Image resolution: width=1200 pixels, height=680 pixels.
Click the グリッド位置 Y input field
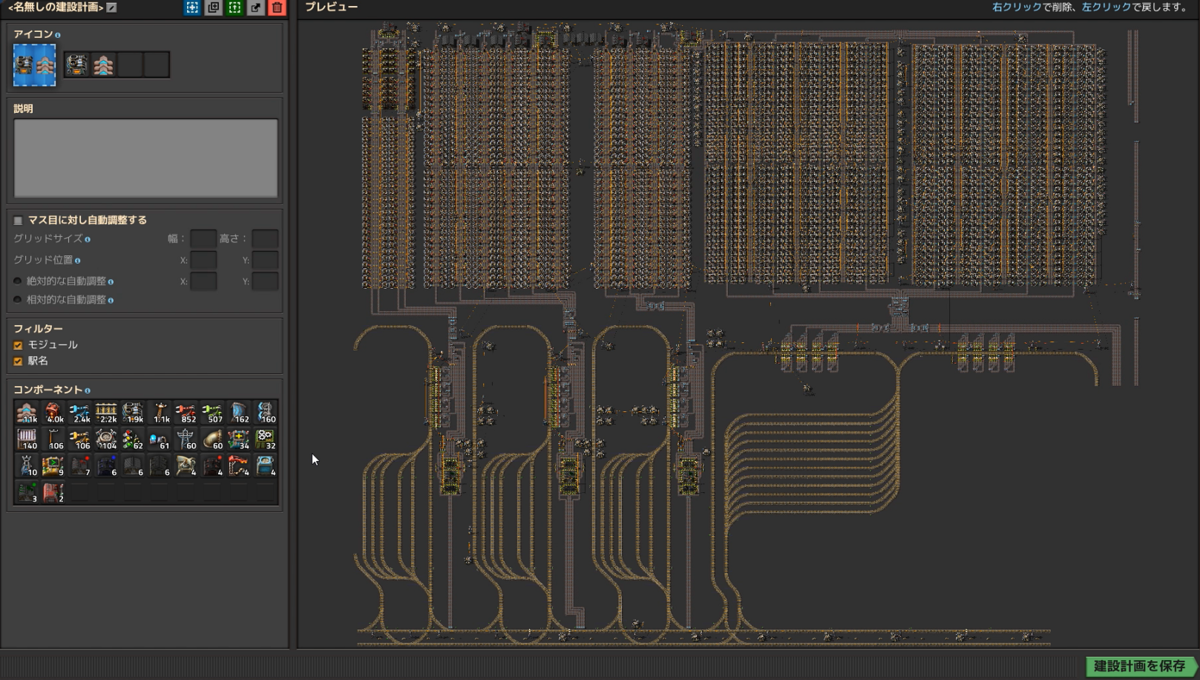coord(265,260)
